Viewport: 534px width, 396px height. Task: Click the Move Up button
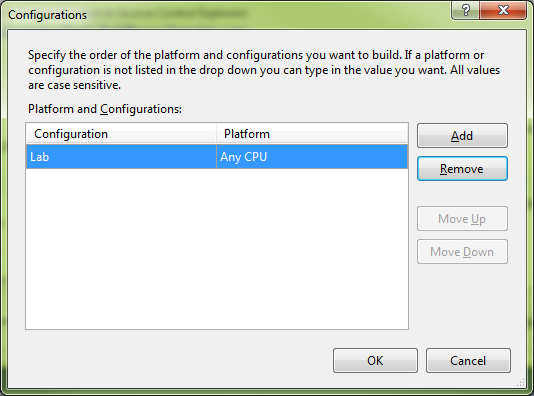point(462,219)
